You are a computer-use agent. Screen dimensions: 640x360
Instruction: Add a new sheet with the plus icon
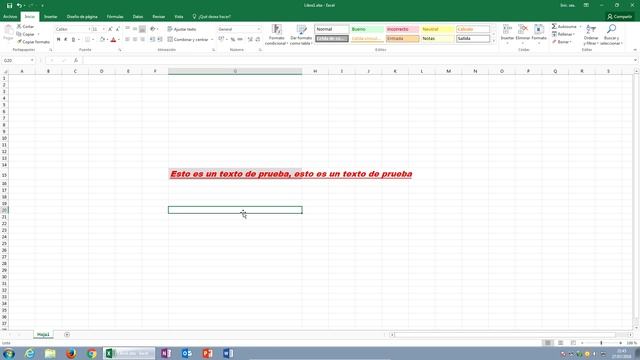(x=67, y=335)
